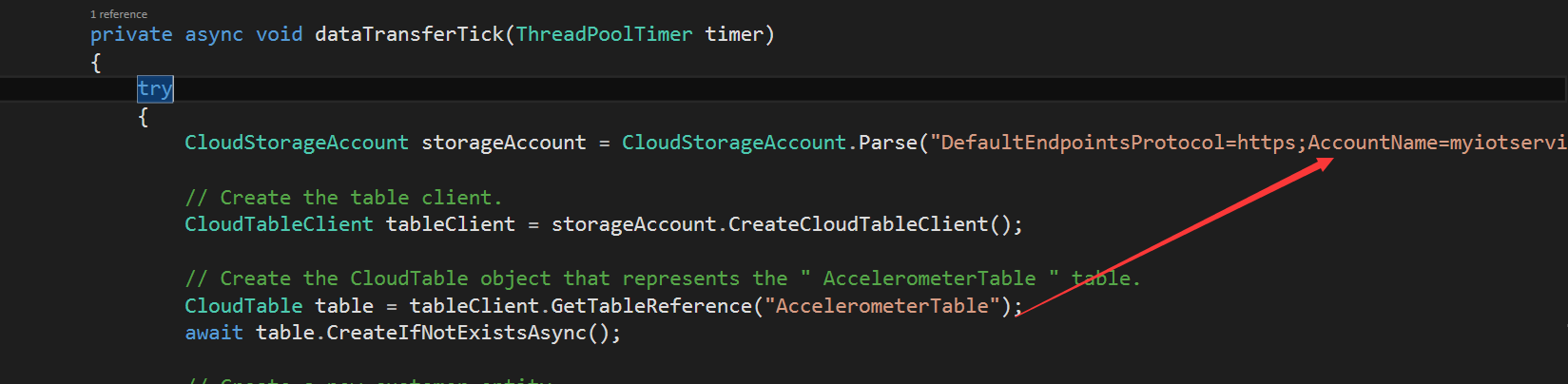The width and height of the screenshot is (1568, 384).
Task: Click the first CloudStorageAccount type name
Action: [297, 143]
